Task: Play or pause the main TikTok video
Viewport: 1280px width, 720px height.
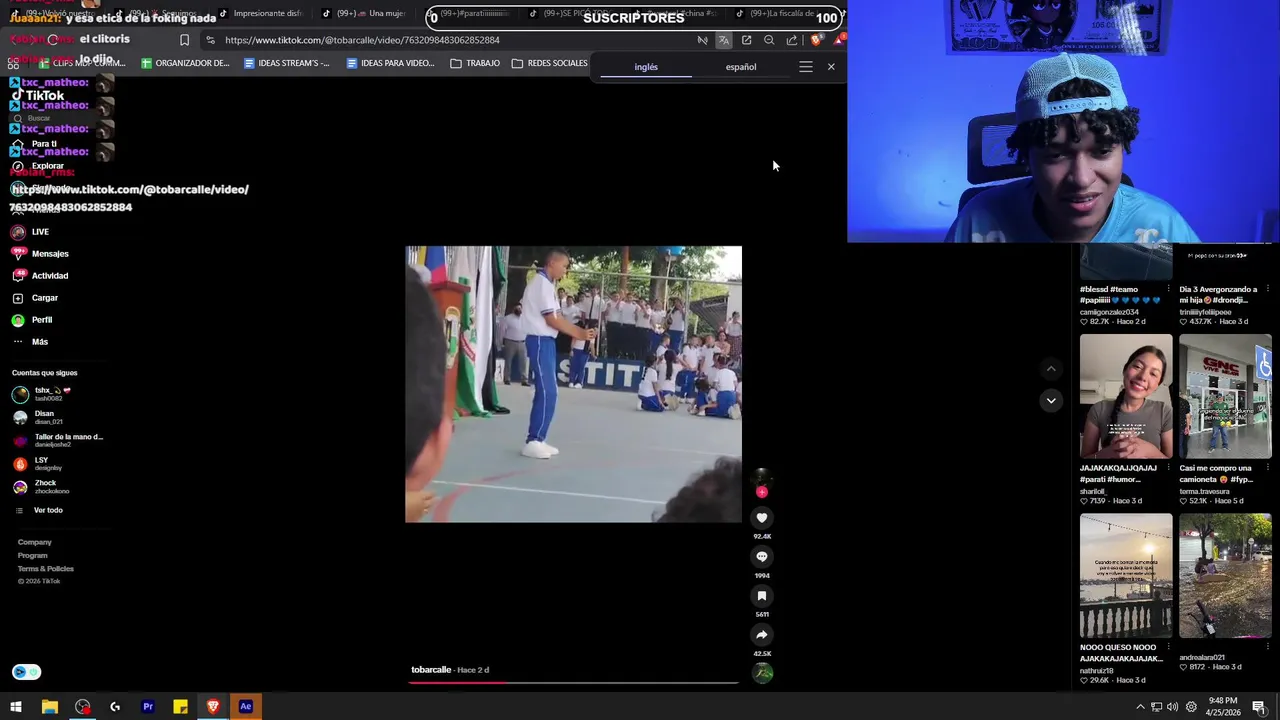Action: 573,384
